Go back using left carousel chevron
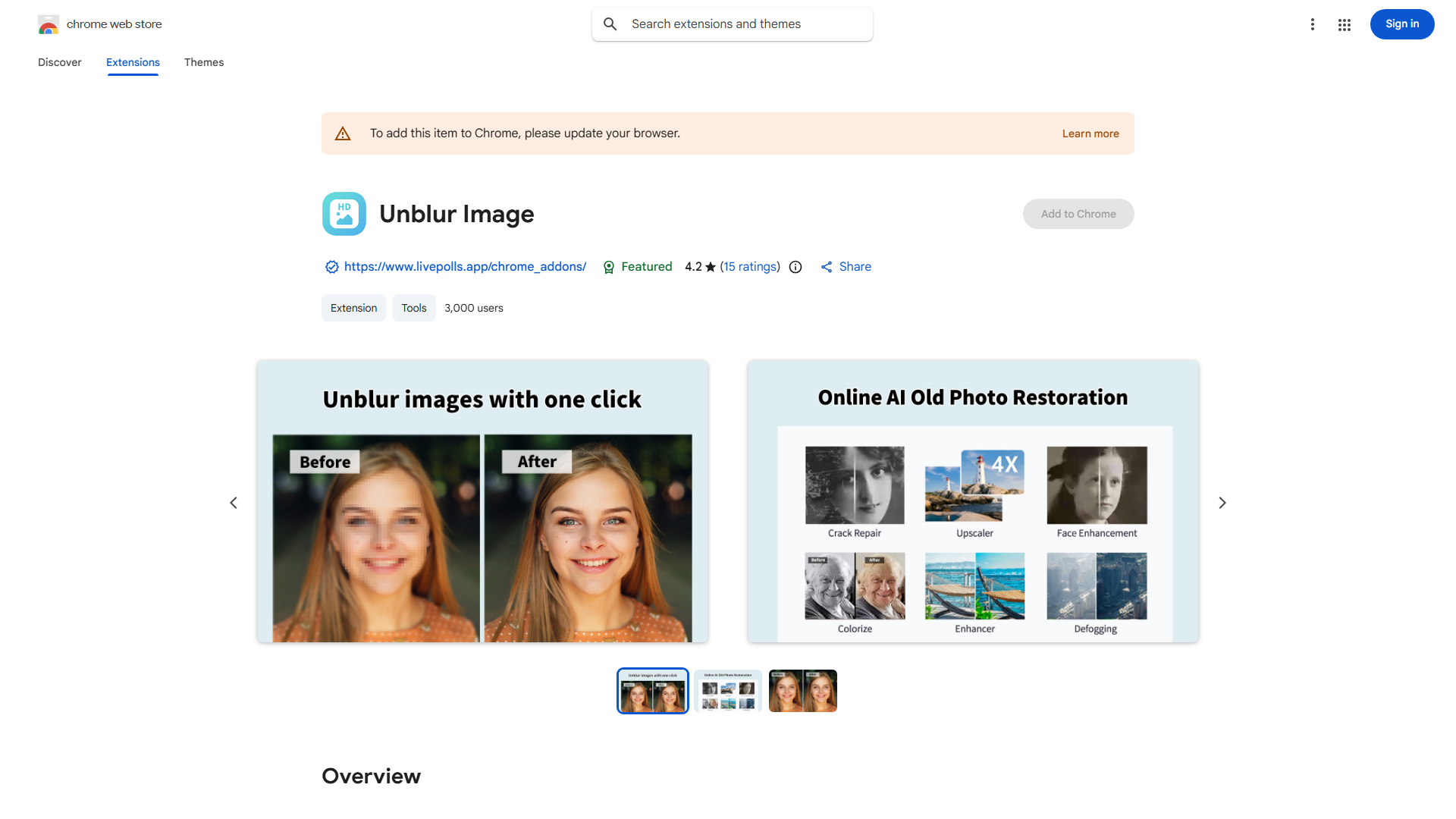 pyautogui.click(x=234, y=502)
